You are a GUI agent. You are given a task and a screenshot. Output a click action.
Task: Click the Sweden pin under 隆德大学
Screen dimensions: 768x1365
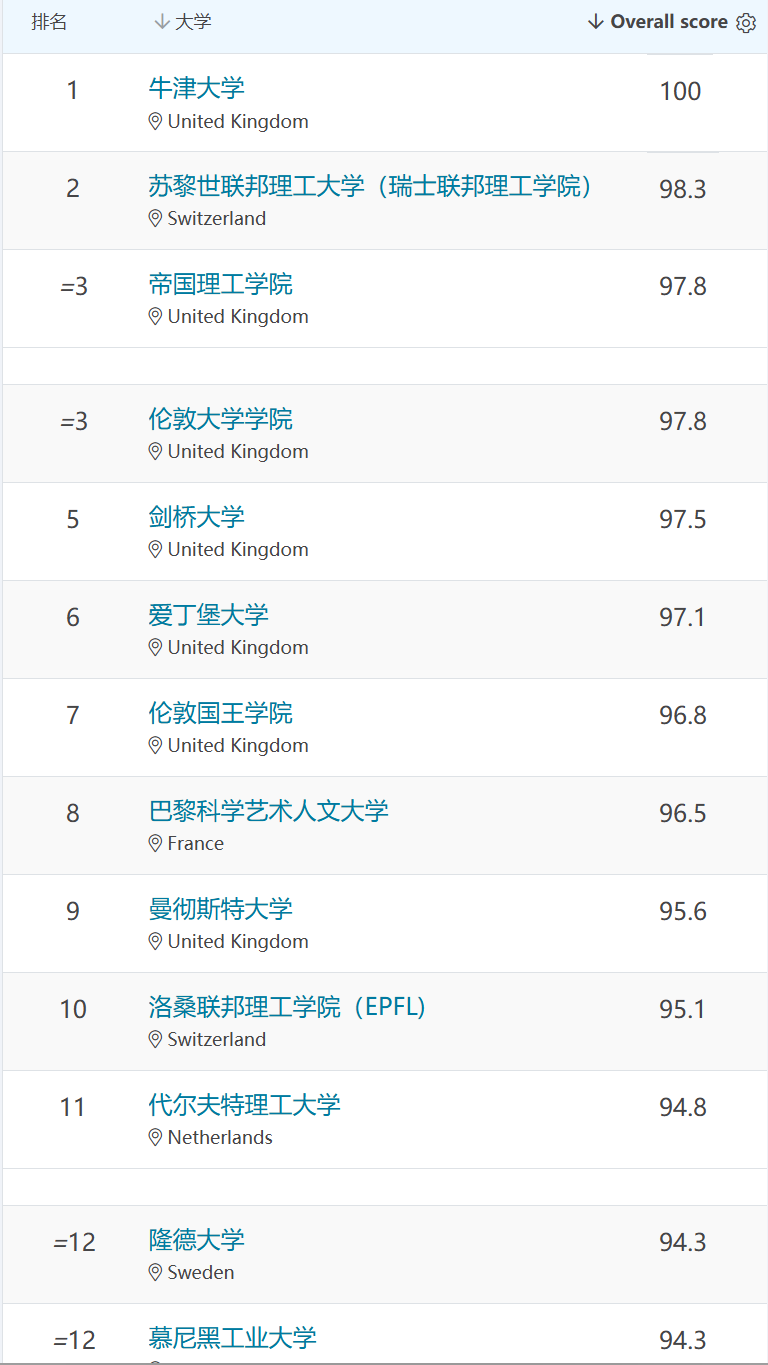155,1272
